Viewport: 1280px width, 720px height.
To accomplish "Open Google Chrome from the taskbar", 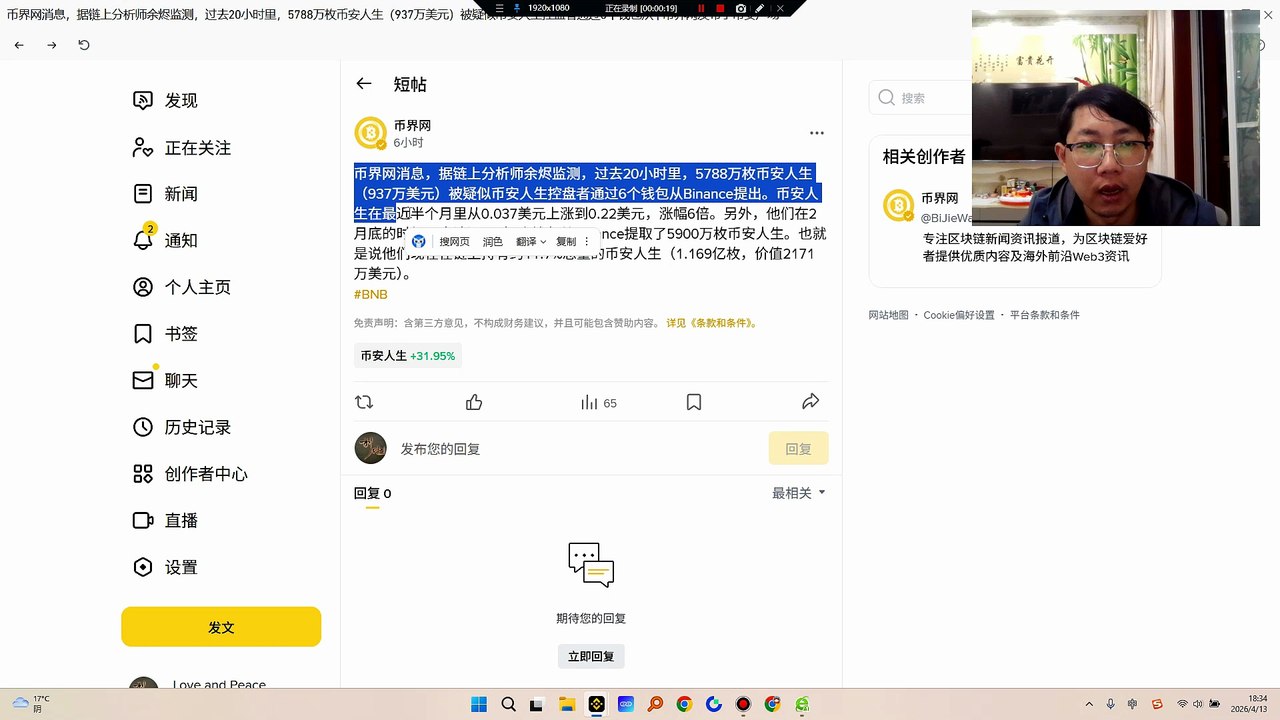I will pos(684,704).
